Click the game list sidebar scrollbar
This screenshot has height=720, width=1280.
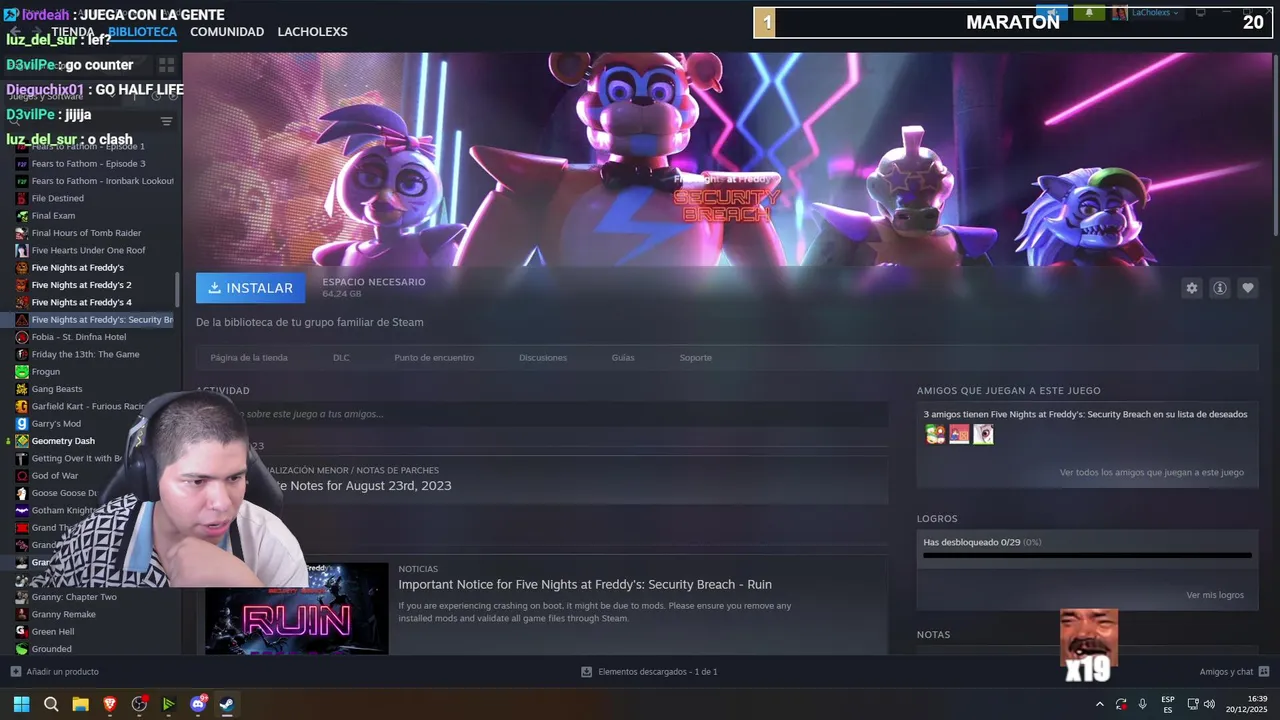(x=178, y=290)
